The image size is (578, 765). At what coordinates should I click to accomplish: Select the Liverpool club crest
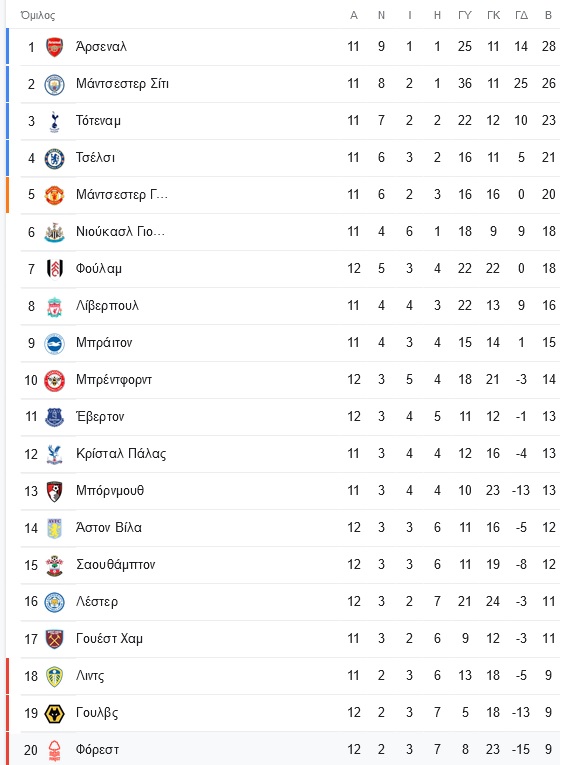click(x=54, y=306)
